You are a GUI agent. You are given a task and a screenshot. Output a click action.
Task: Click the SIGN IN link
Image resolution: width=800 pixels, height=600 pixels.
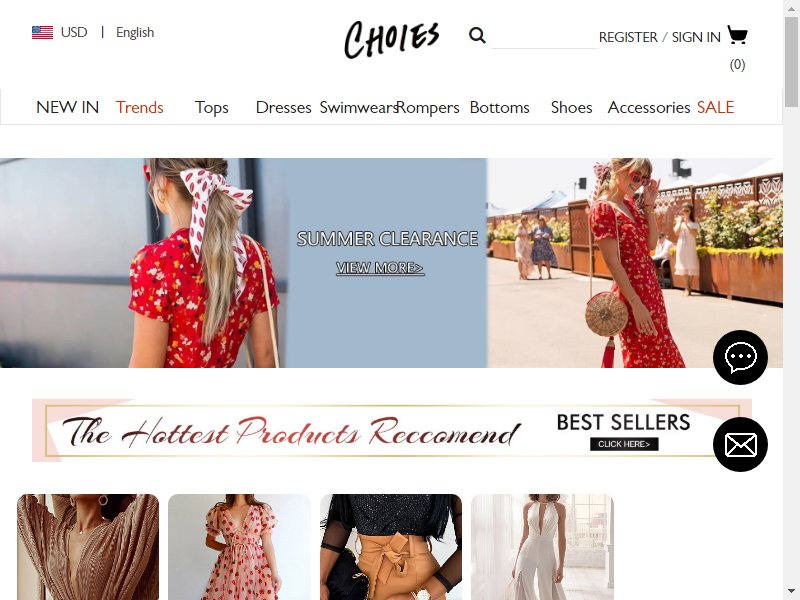[x=696, y=37]
